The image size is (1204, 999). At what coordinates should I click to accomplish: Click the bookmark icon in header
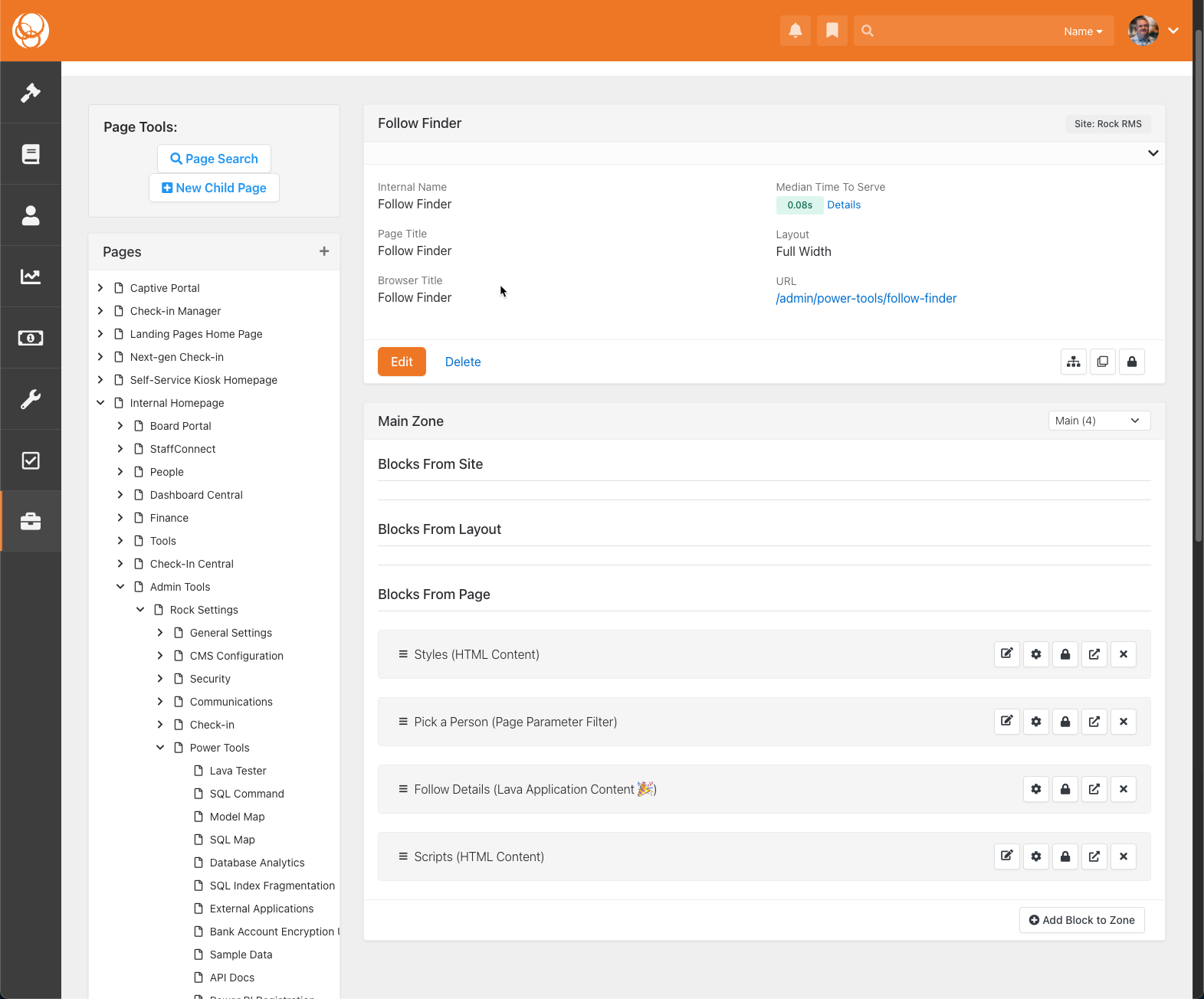(x=832, y=31)
